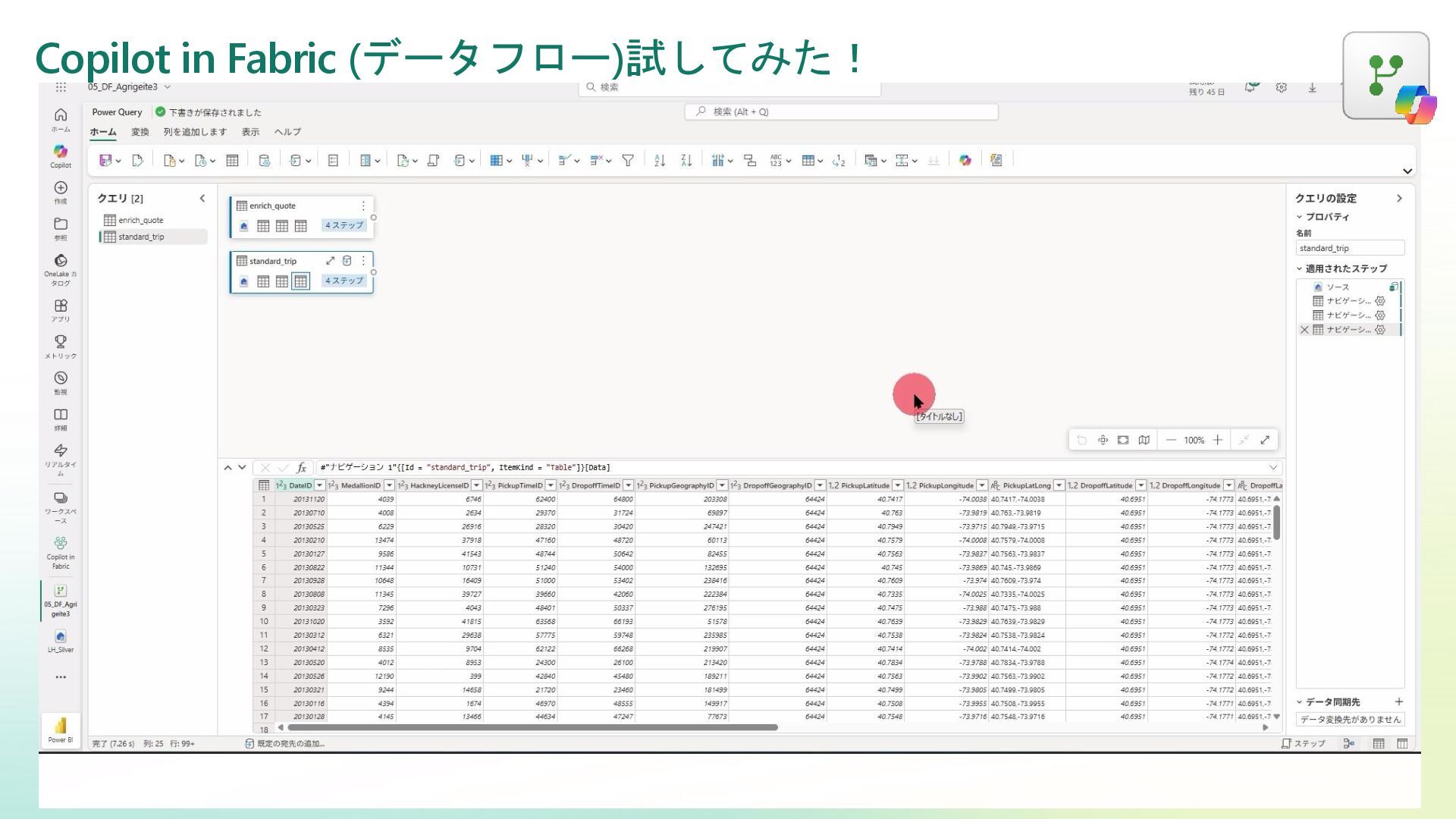
Task: Click the Power BI logo at bottom left
Action: [x=61, y=730]
